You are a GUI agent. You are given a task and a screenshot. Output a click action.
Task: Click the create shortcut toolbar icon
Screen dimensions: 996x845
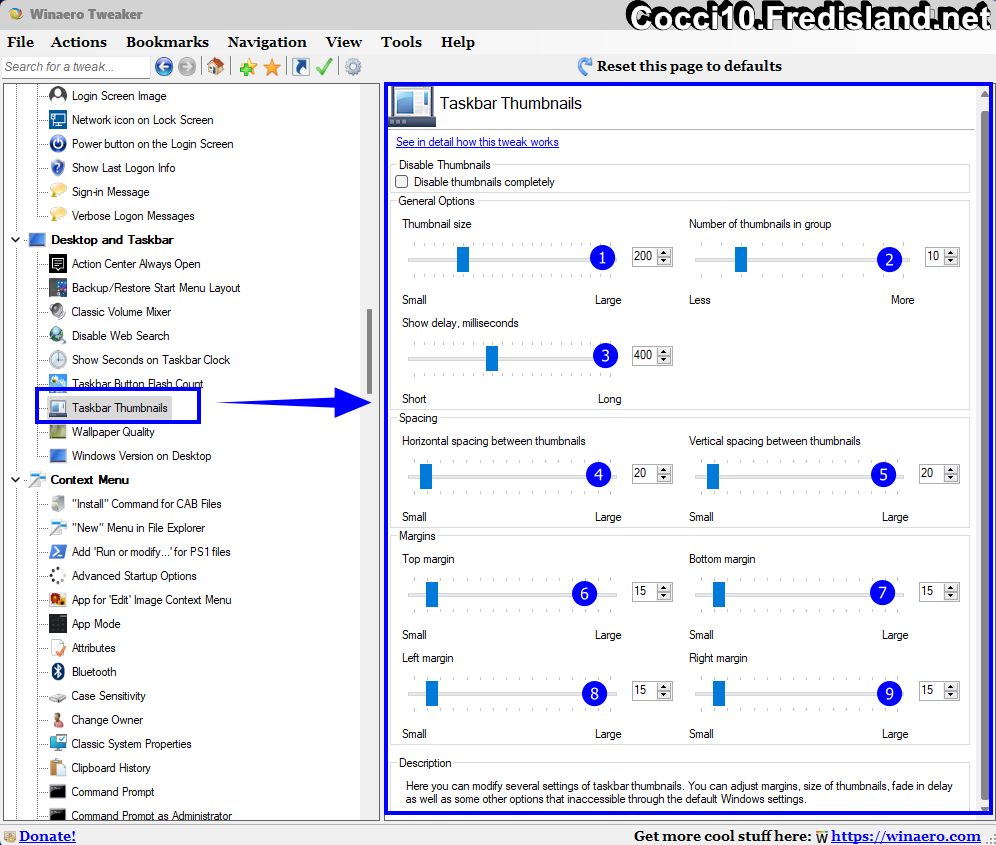click(x=300, y=67)
